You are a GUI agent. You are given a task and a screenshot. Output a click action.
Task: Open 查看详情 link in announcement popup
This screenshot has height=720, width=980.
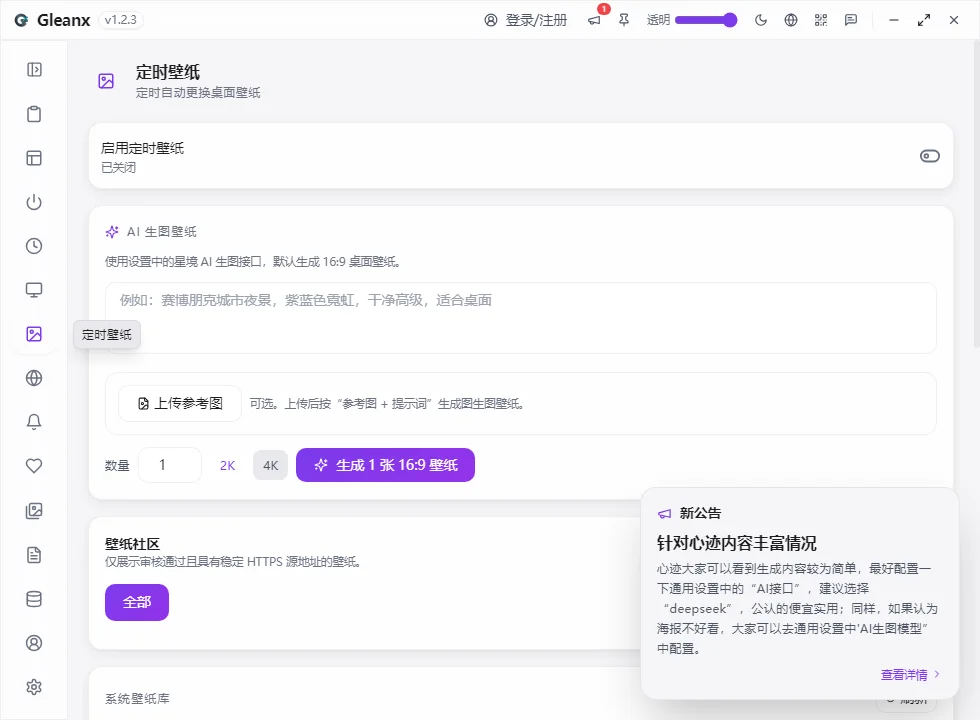pyautogui.click(x=909, y=674)
